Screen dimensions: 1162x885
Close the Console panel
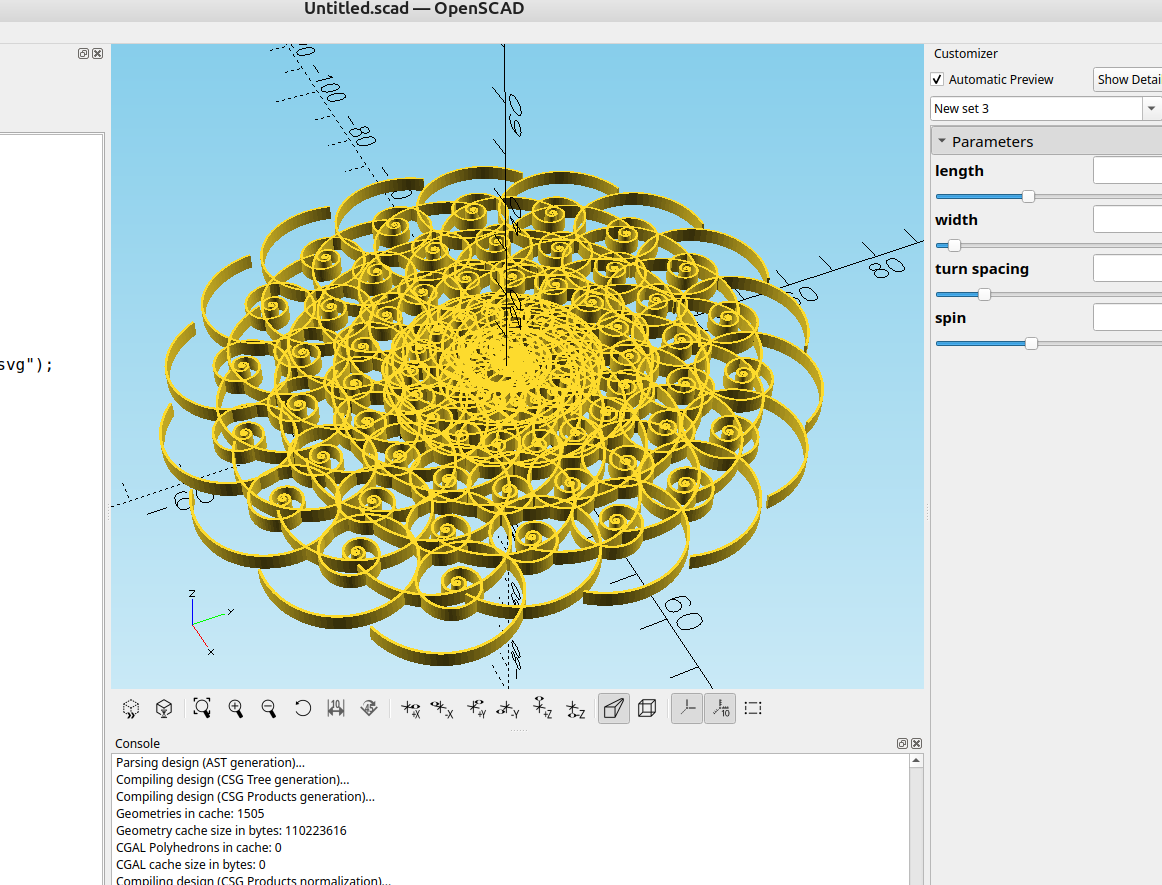916,744
